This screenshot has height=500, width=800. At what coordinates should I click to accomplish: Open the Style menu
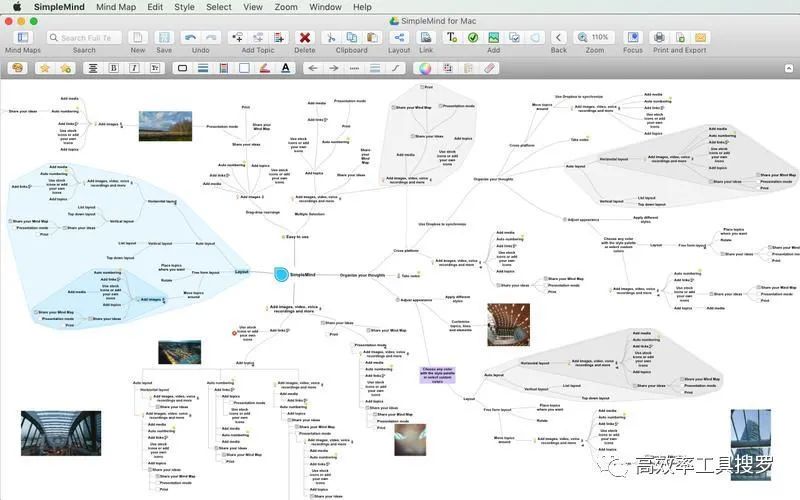[184, 6]
